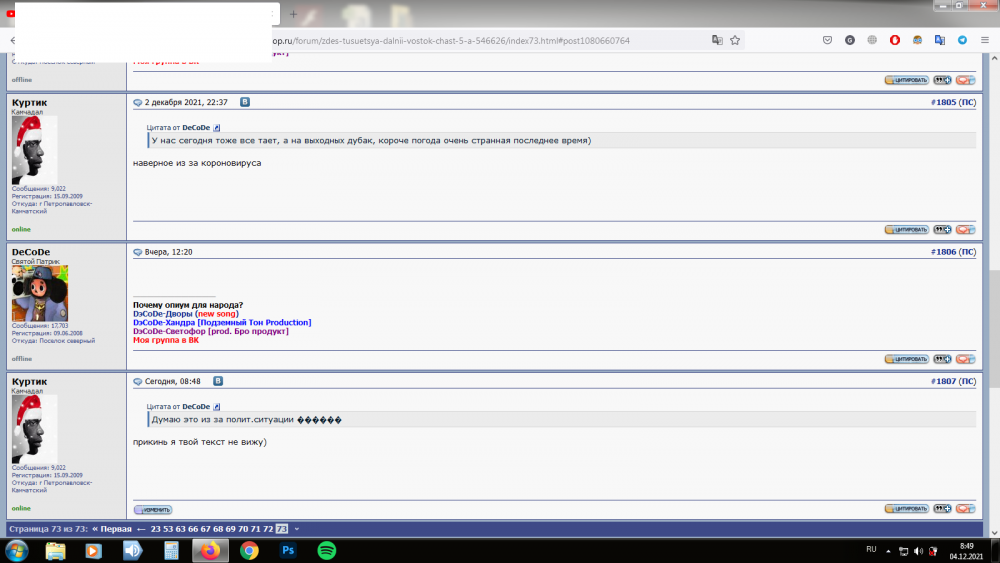
Task: Open Windows Explorer from taskbar
Action: [55, 551]
